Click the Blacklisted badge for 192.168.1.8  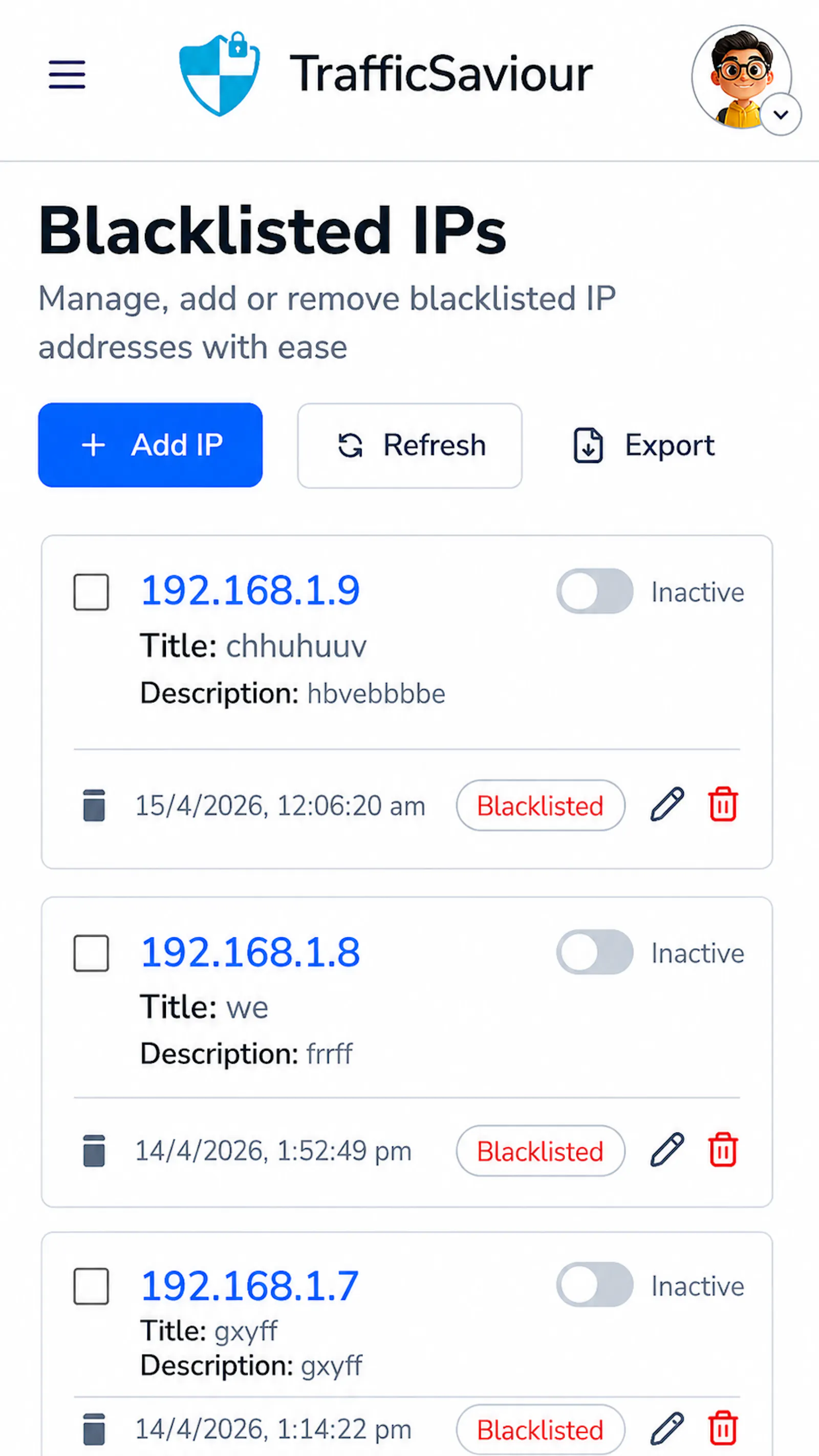click(x=541, y=1151)
